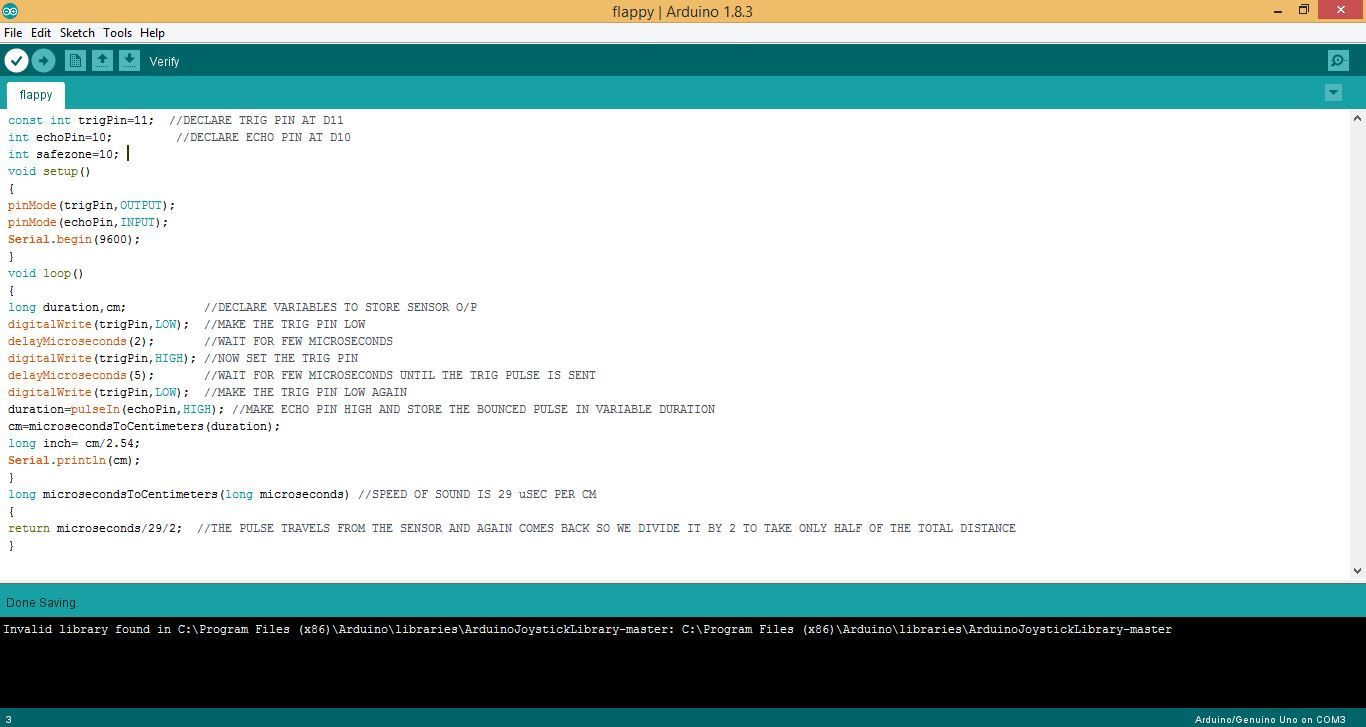Image resolution: width=1366 pixels, height=727 pixels.
Task: Close the Arduino IDE window
Action: (1342, 11)
